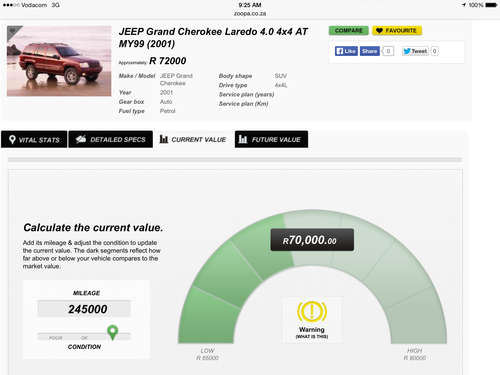Viewport: 500px width, 375px height.
Task: Open the Future Value tab
Action: coord(271,139)
